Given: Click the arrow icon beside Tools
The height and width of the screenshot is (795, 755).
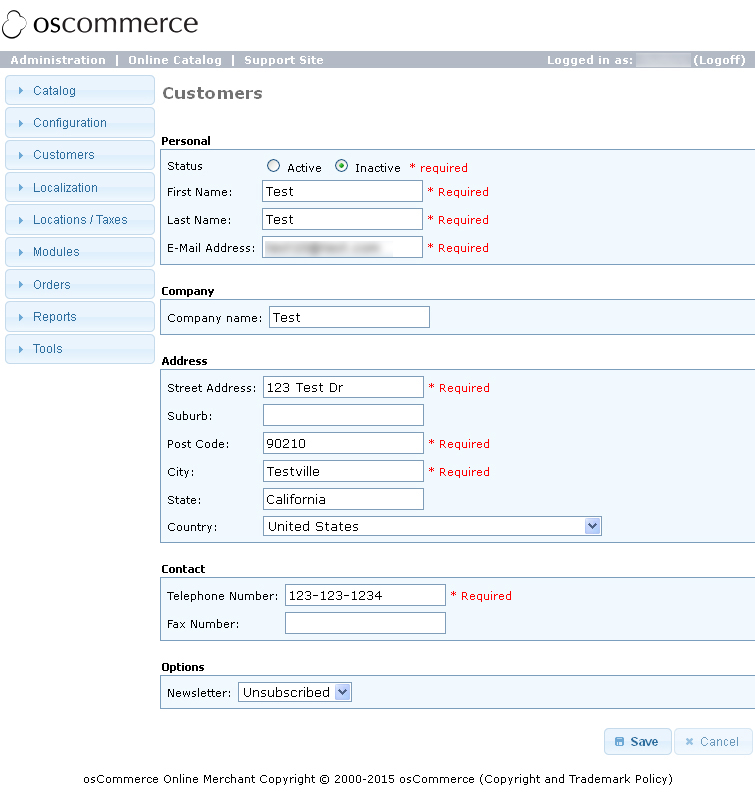Looking at the screenshot, I should [x=21, y=349].
